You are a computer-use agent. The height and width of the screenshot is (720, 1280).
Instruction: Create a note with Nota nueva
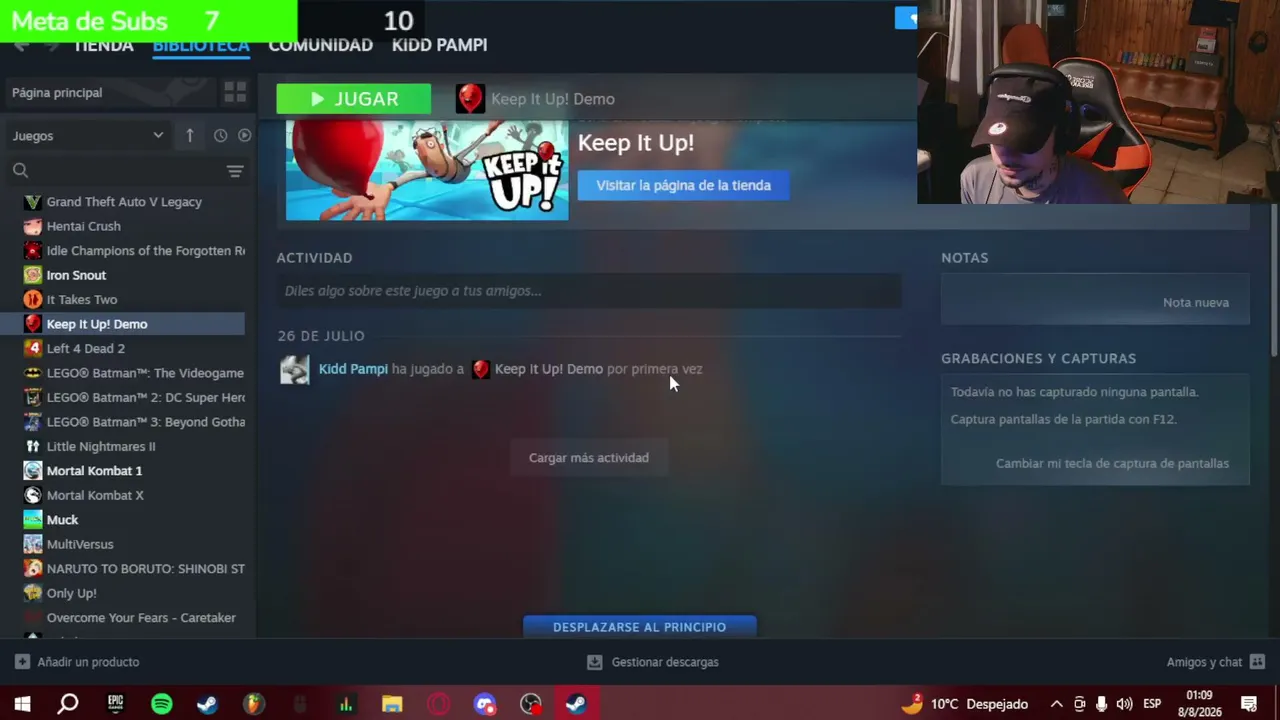coord(1196,302)
